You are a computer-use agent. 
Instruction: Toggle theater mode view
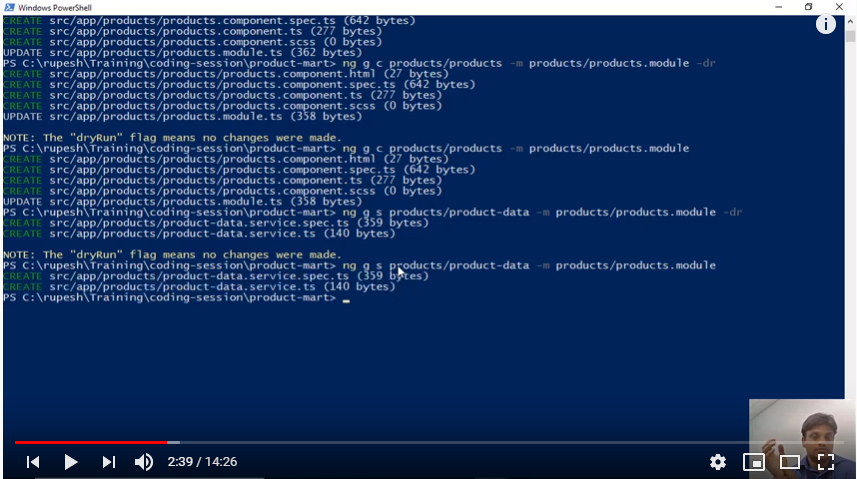[x=790, y=462]
